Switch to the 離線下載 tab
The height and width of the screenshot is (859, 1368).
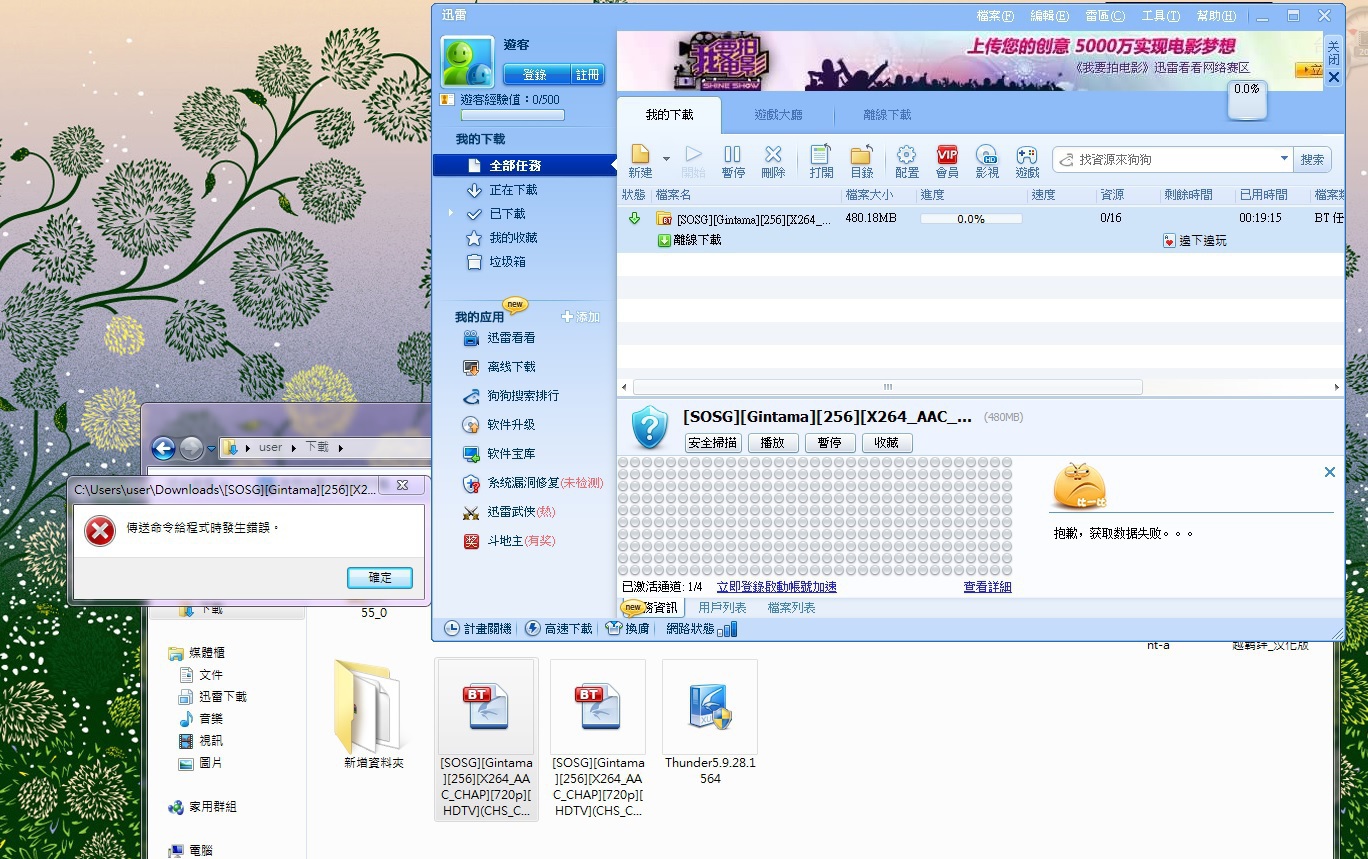pos(887,115)
